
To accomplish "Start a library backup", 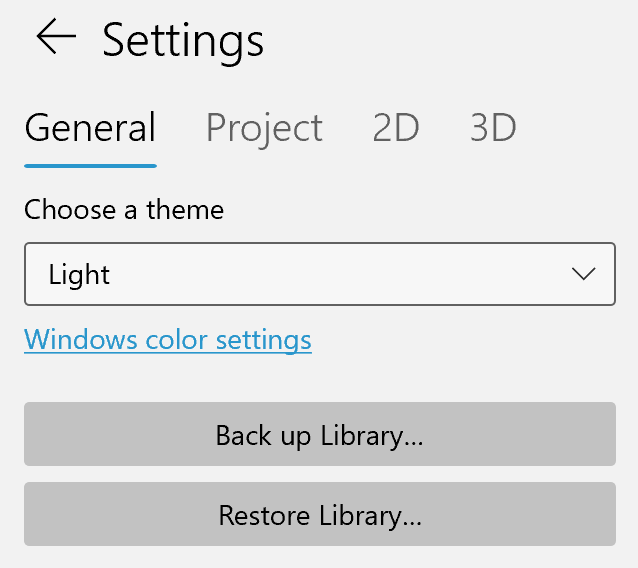I will tap(320, 434).
